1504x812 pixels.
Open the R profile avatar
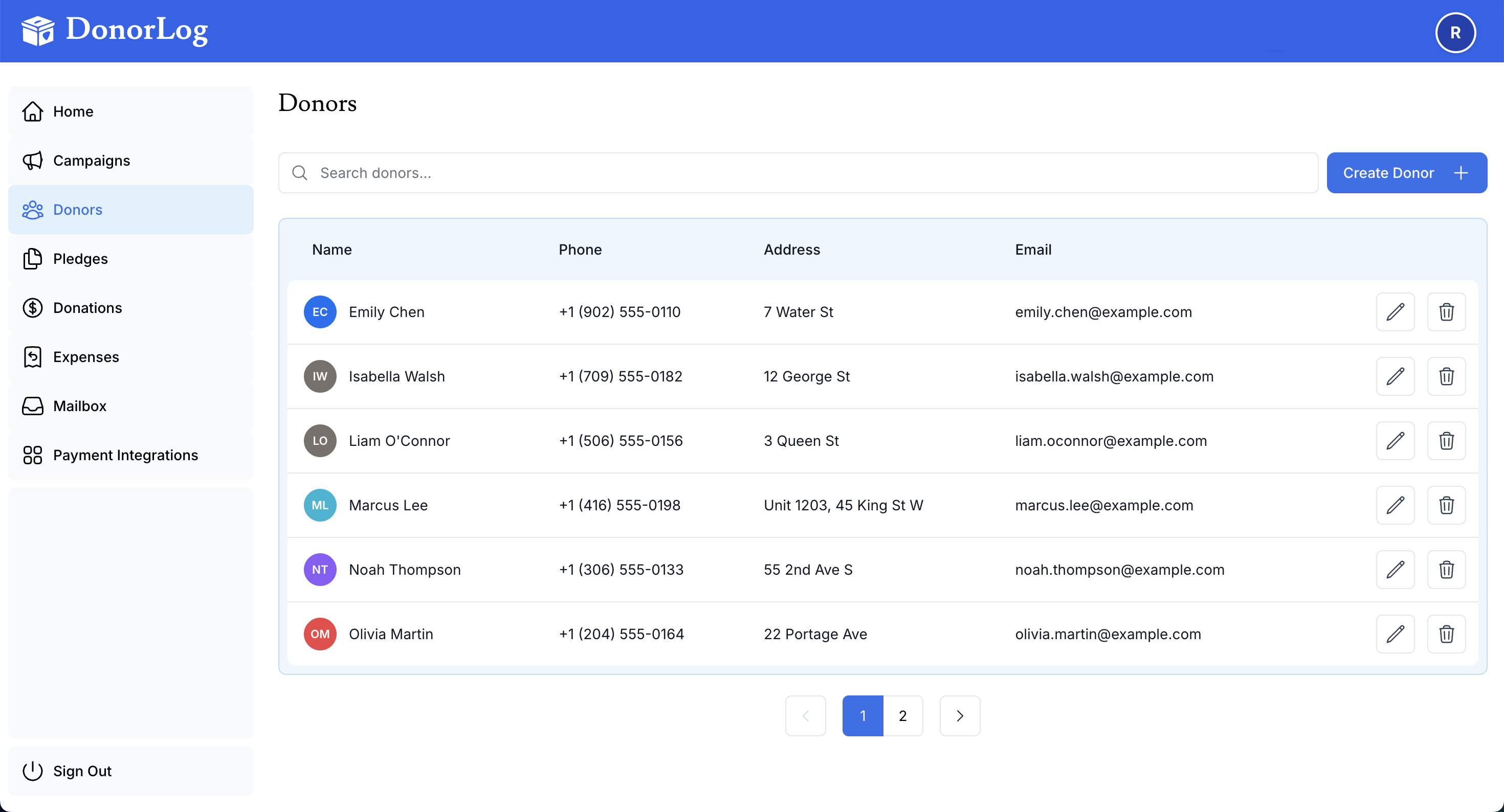[1455, 32]
